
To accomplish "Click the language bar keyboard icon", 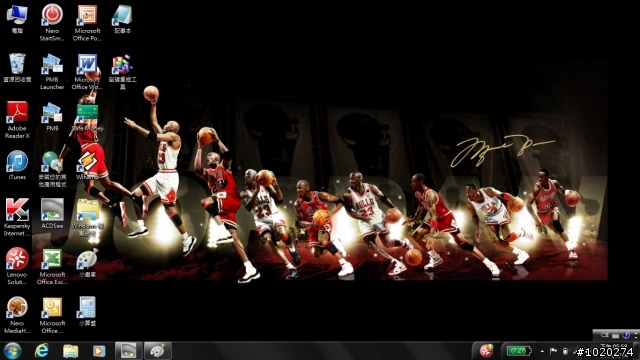I will coord(616,336).
